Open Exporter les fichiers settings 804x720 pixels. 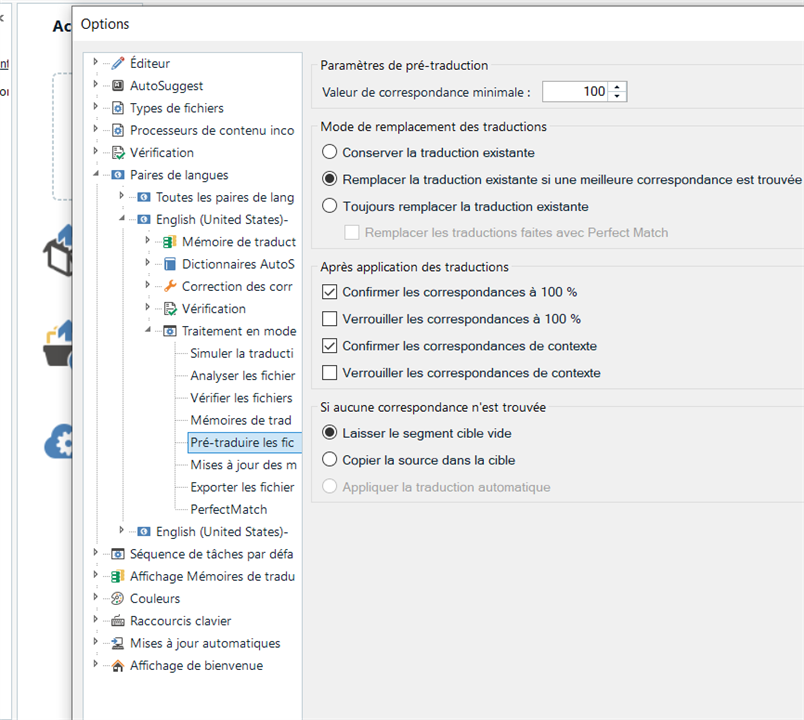(x=243, y=487)
